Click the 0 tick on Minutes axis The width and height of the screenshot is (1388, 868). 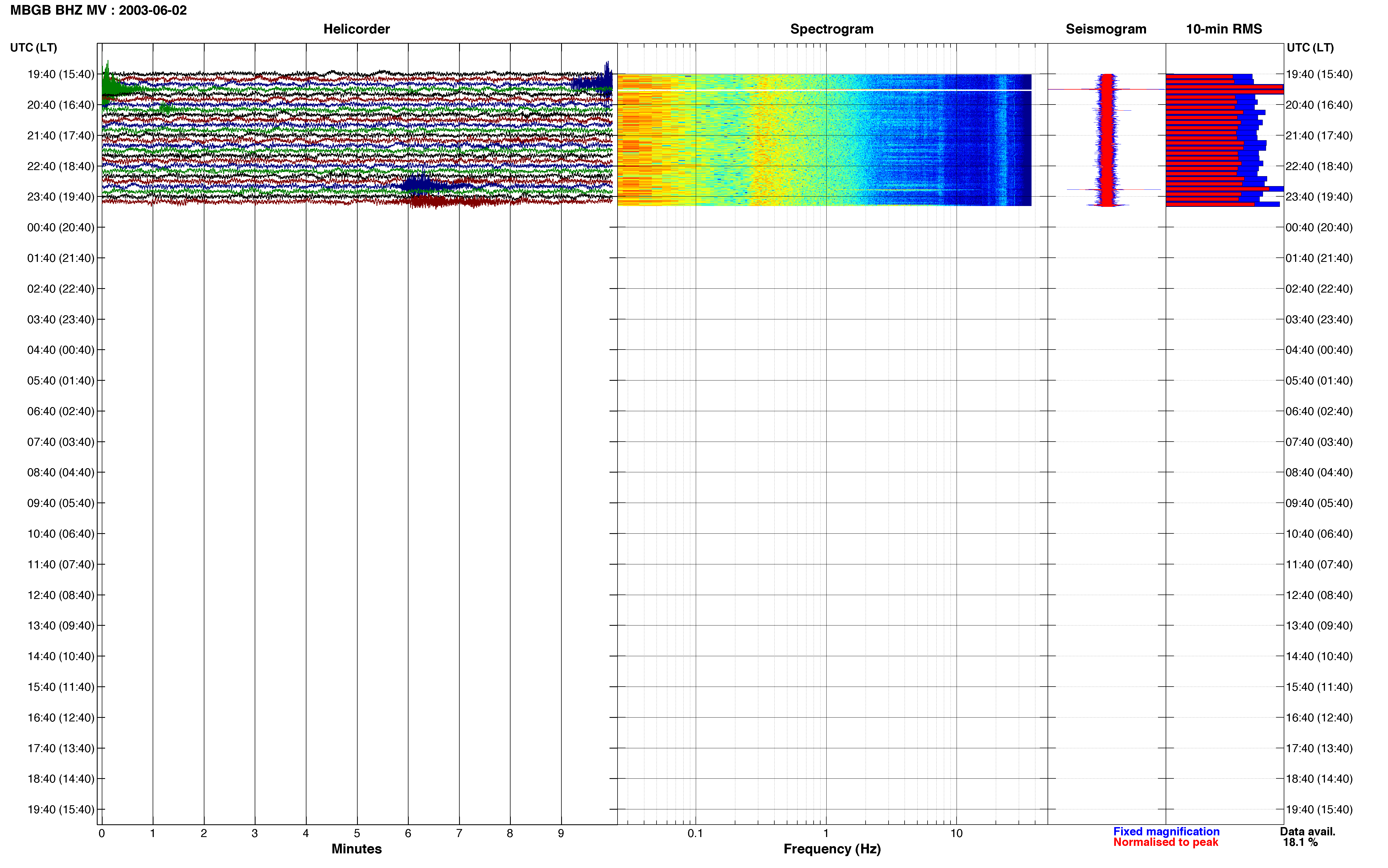pos(101,833)
